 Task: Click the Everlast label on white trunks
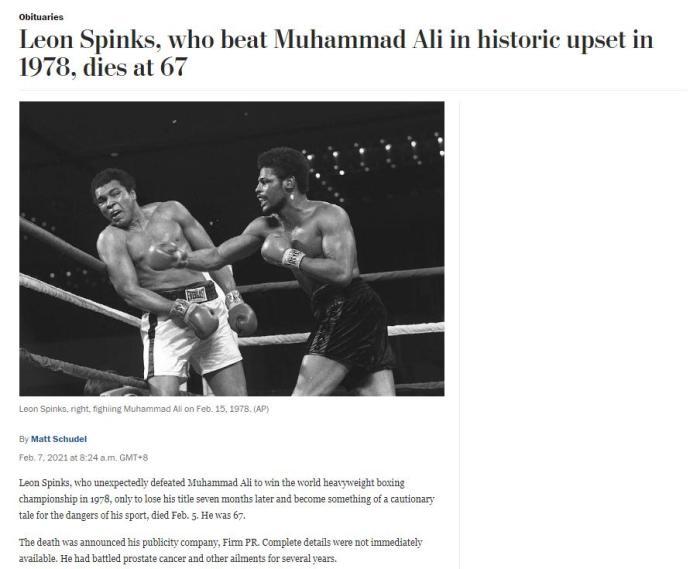(x=196, y=295)
